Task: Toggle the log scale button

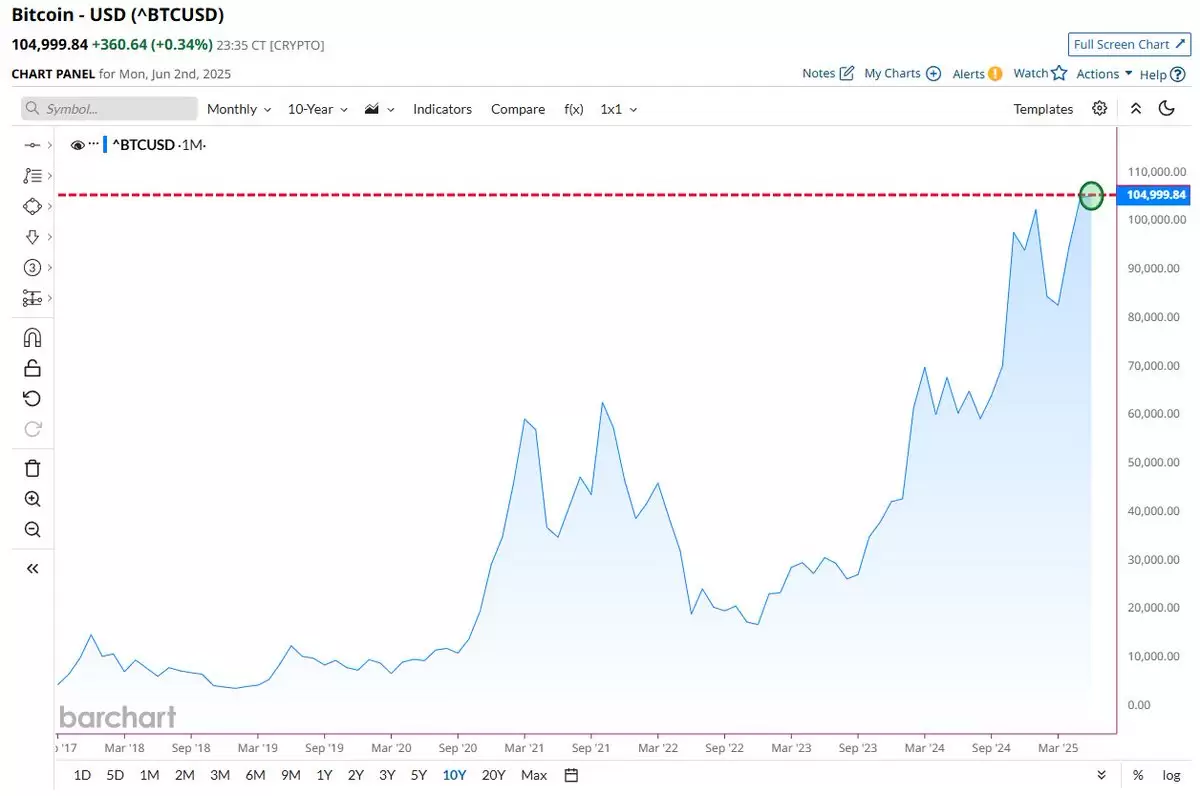Action: tap(1171, 775)
